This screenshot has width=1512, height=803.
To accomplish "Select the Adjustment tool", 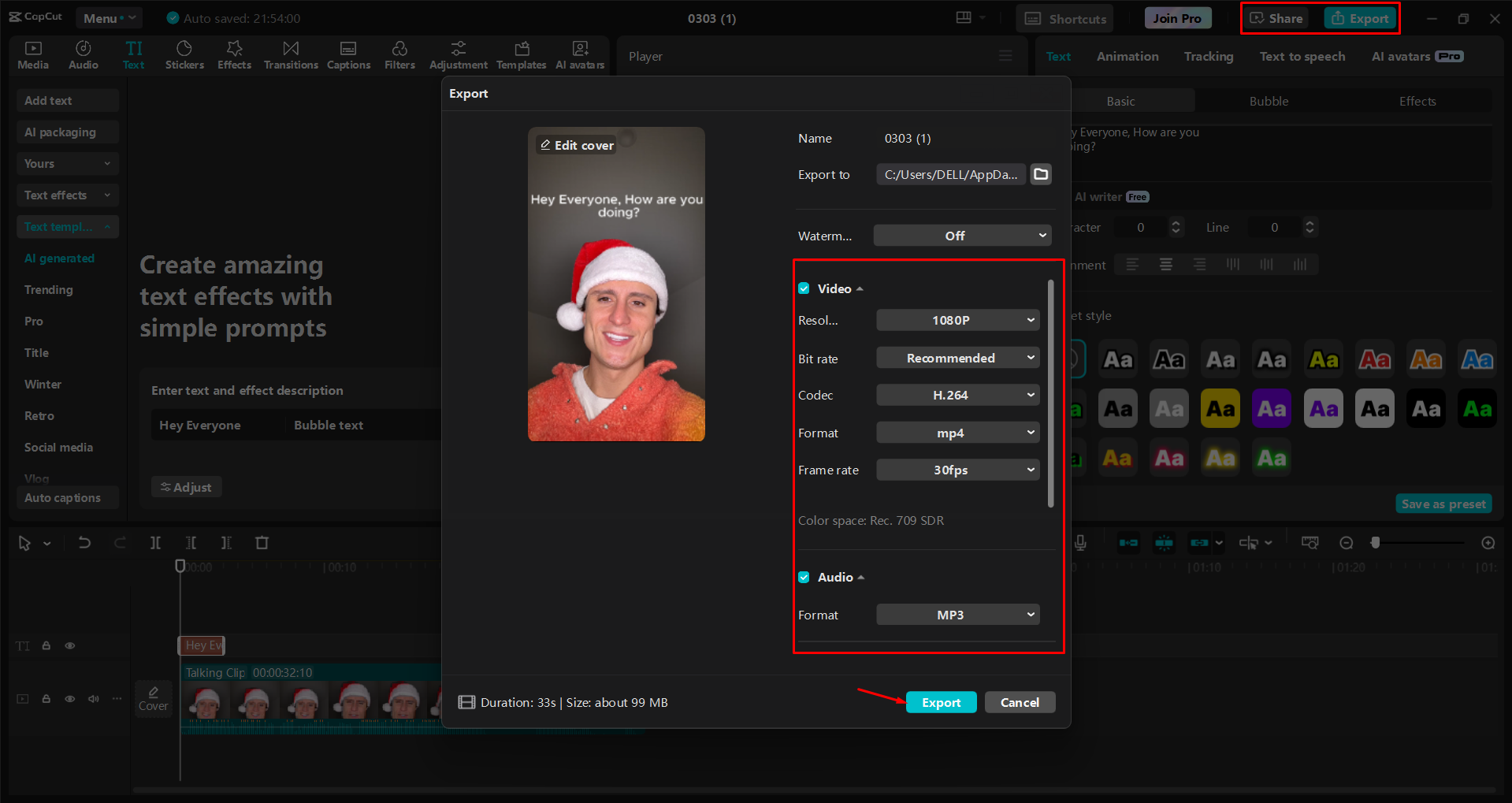I will coord(458,54).
